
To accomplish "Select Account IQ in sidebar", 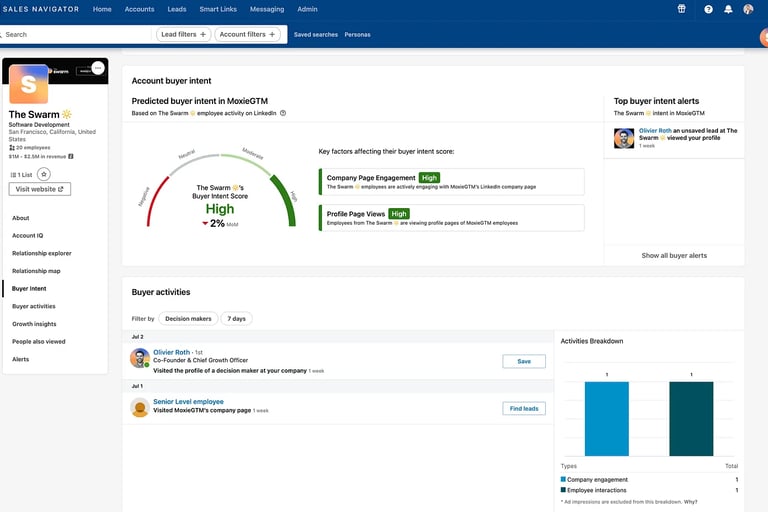I will coord(27,236).
